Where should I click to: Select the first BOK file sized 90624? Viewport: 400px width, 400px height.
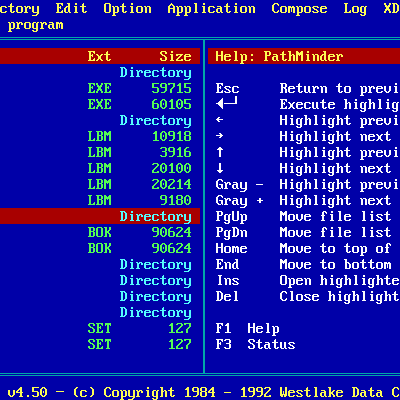click(x=100, y=232)
